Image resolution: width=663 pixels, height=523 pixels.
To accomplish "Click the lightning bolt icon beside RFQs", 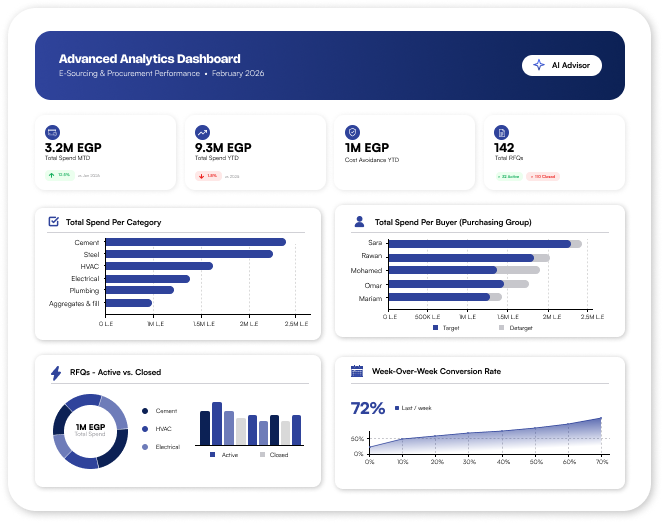I will 55,372.
